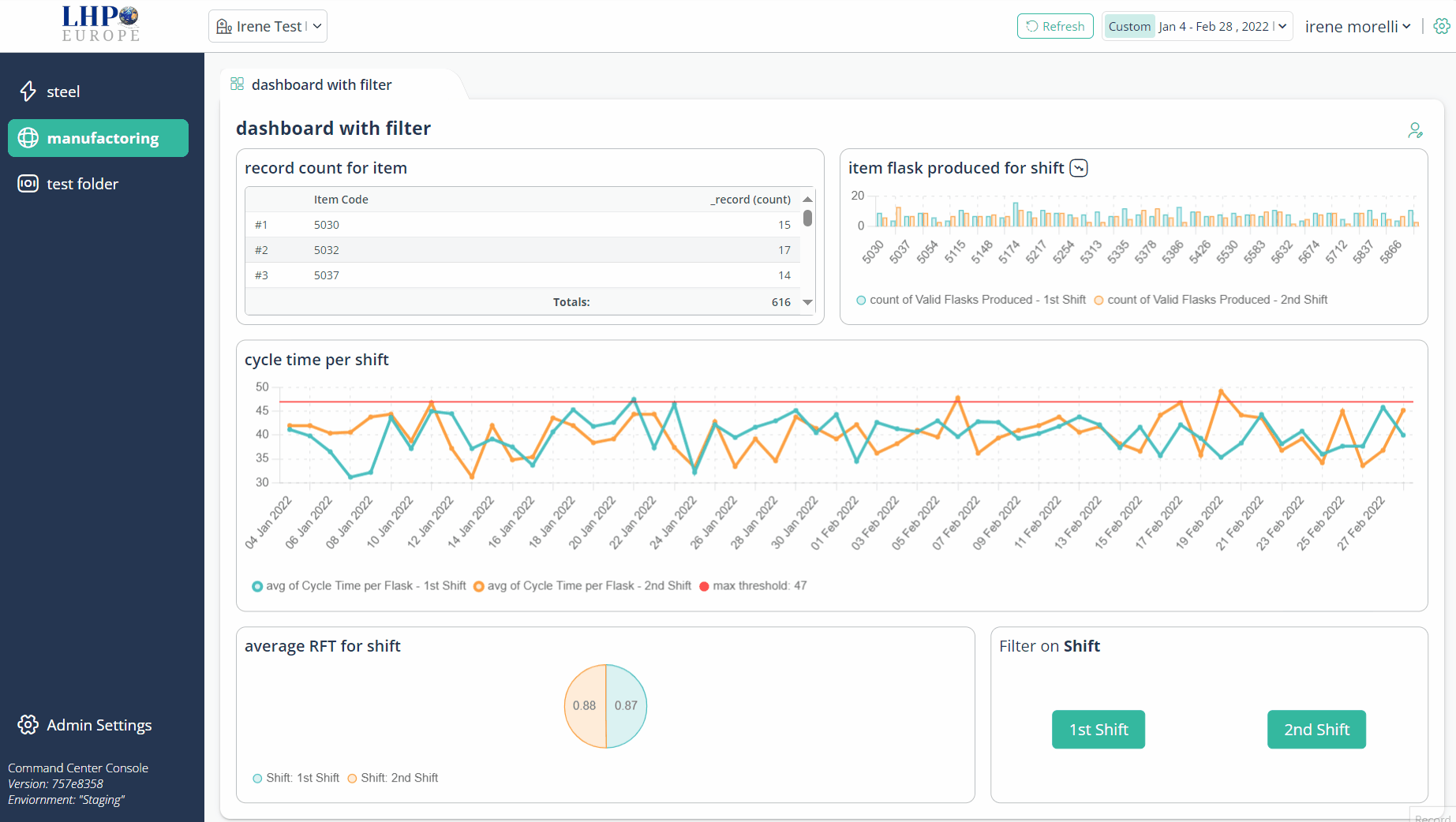
Task: Open the Jan 4 - Feb 28, 2022 date picker
Action: (1222, 27)
